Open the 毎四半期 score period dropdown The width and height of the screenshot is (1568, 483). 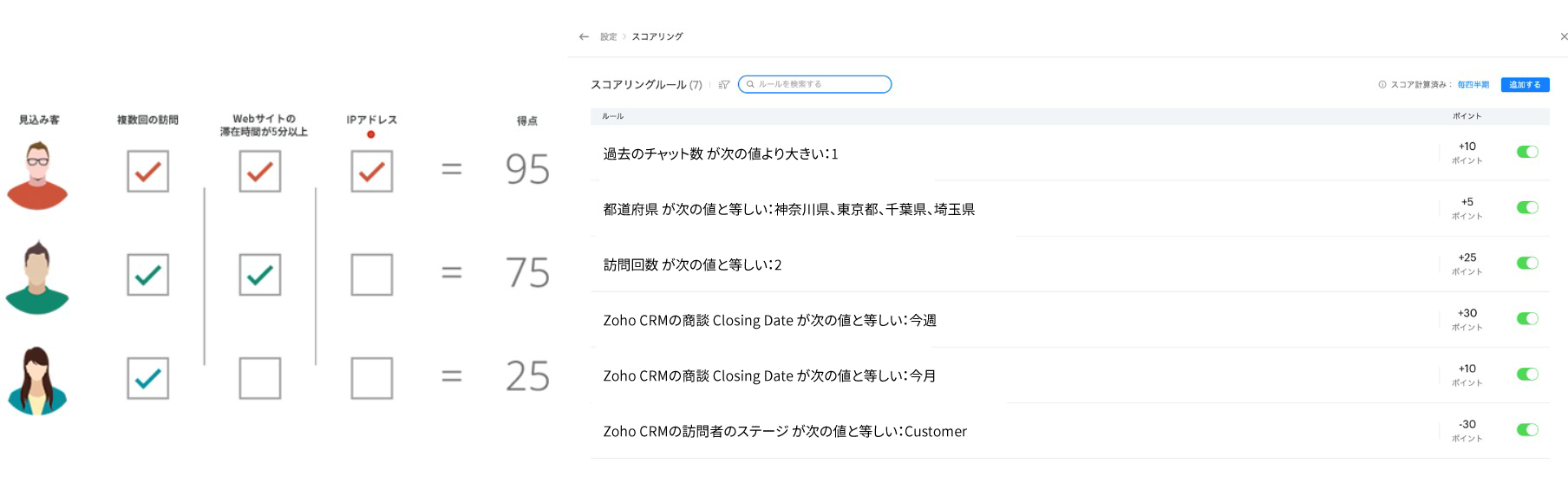(x=1473, y=84)
